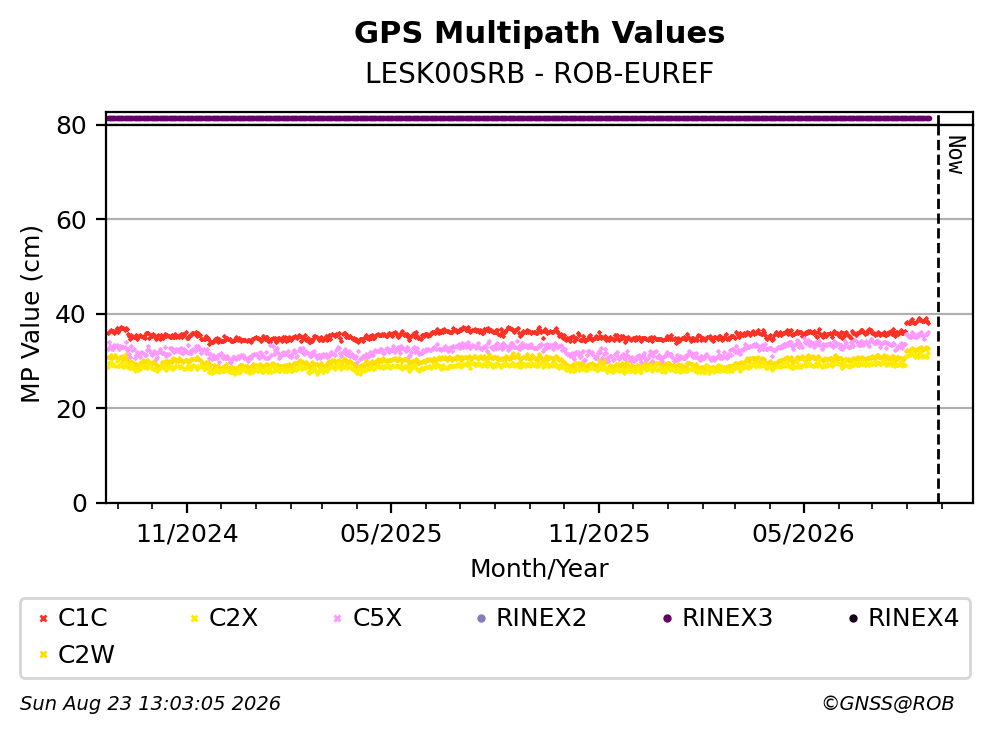Click the Now dashed line label

(956, 155)
